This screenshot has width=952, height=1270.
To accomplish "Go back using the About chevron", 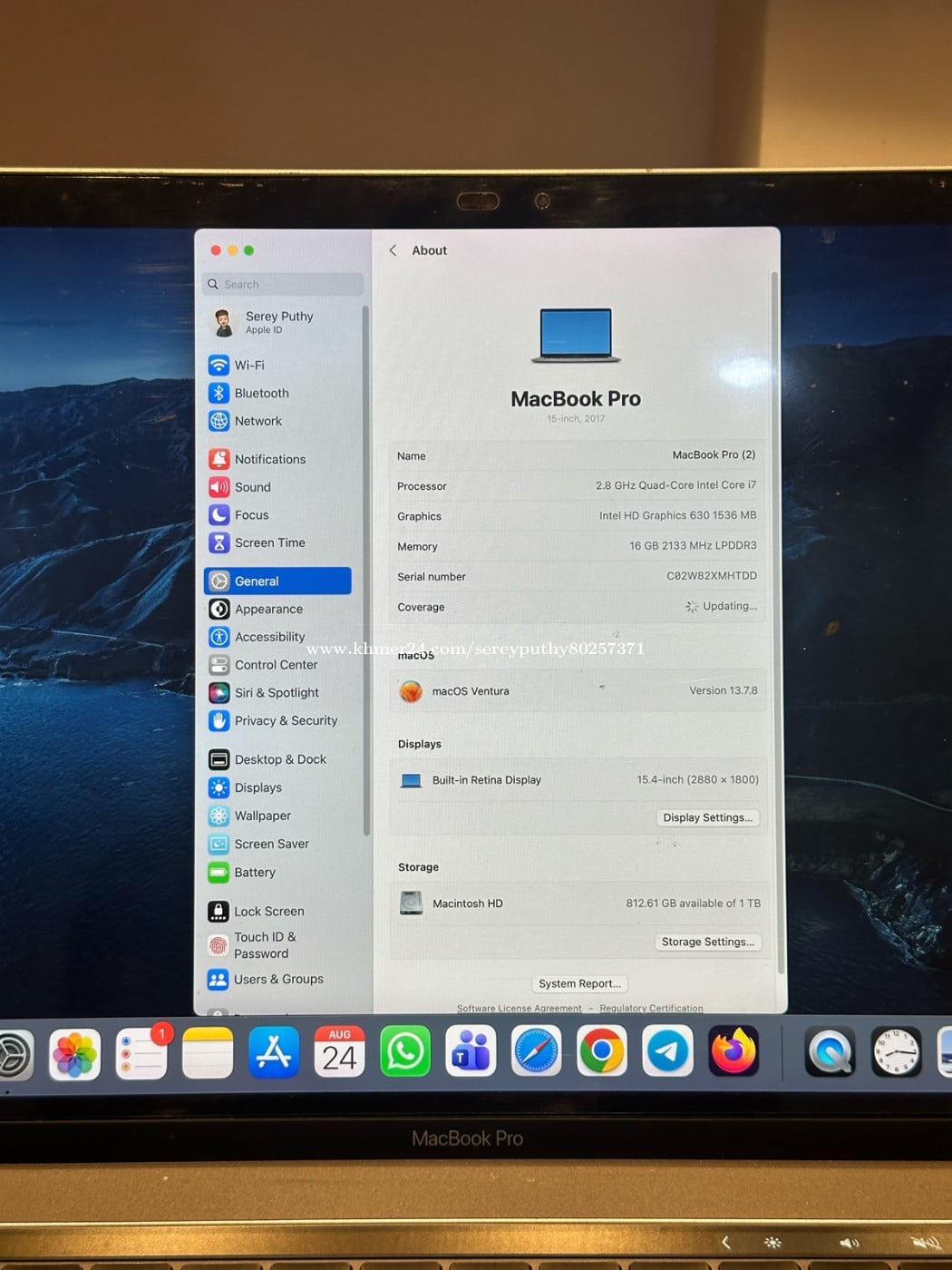I will pyautogui.click(x=393, y=251).
